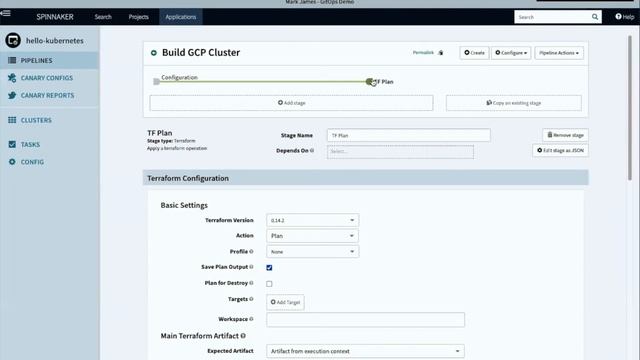This screenshot has width=640, height=360.
Task: Open the Configure dropdown button
Action: 511,53
